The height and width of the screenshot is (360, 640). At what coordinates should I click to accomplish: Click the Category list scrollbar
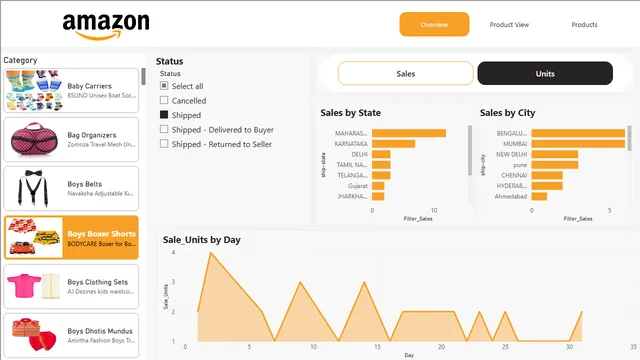143,77
